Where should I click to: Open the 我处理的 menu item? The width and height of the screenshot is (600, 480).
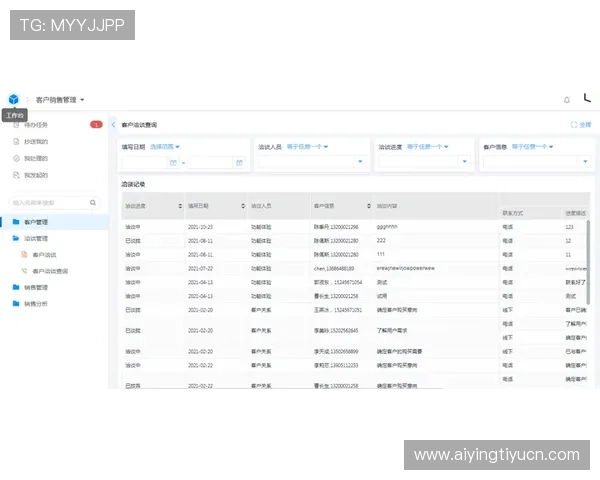tap(36, 158)
